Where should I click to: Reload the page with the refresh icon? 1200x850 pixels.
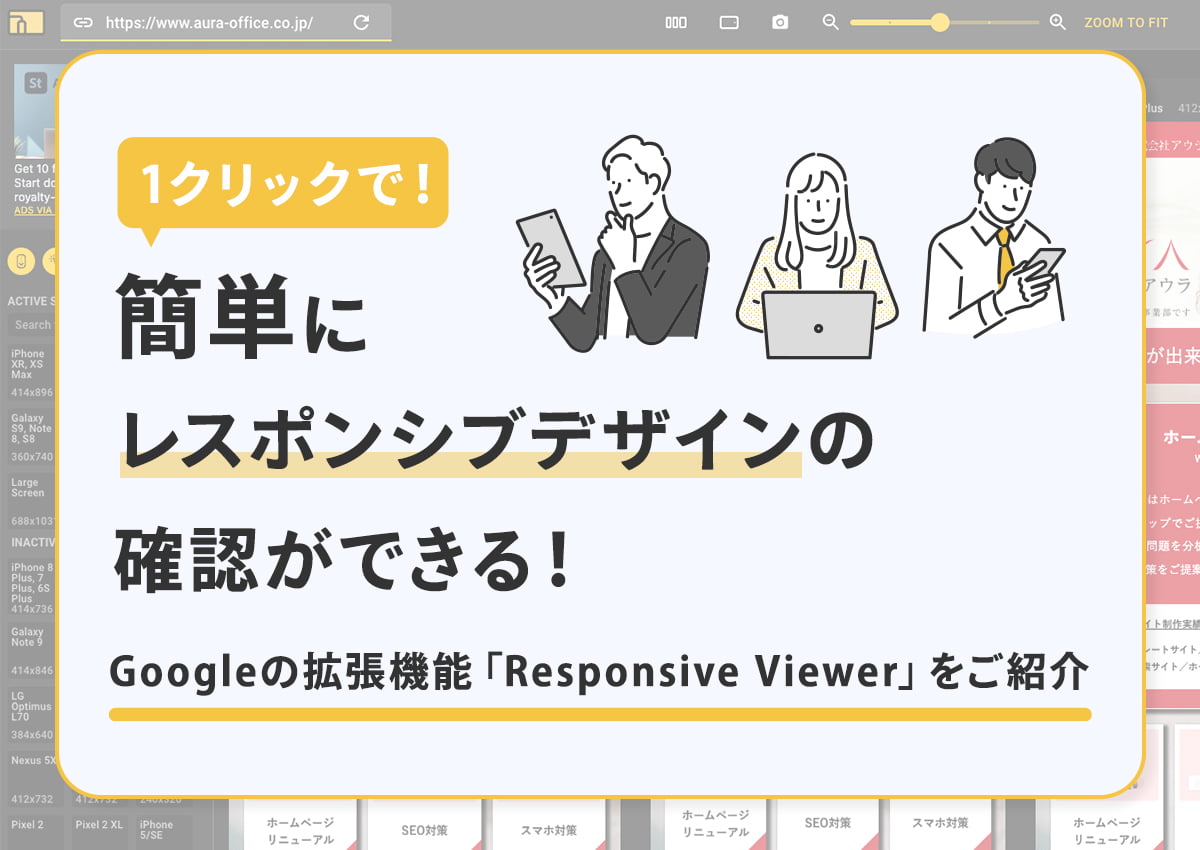(360, 21)
